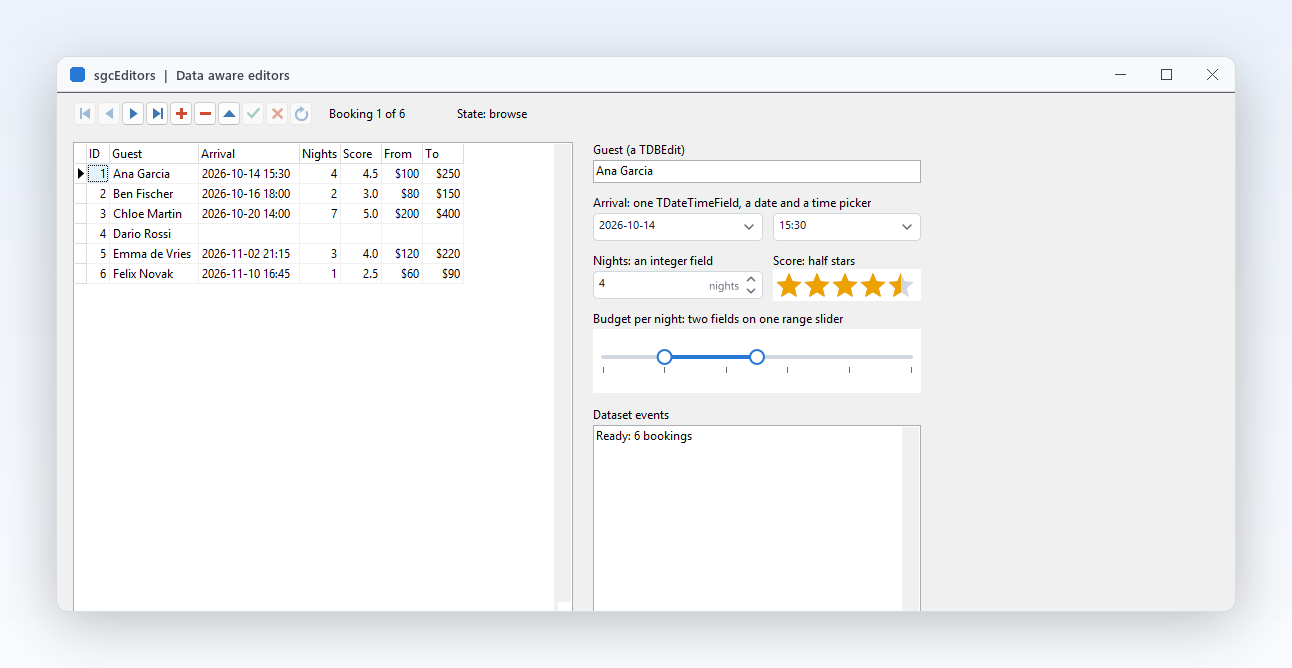
Task: Maximize the sgcEditors window
Action: [1166, 75]
